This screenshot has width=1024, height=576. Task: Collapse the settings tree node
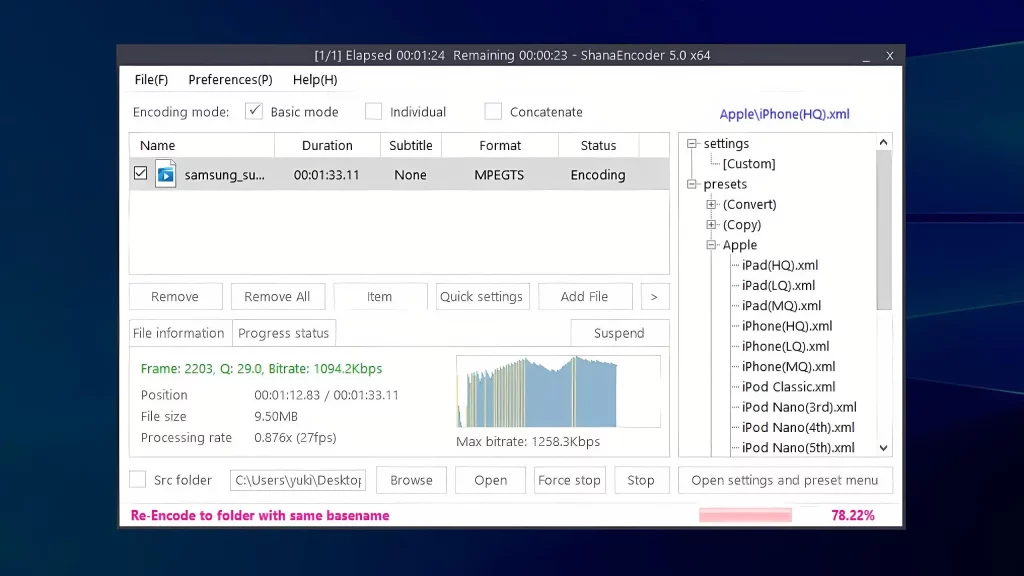tap(692, 144)
